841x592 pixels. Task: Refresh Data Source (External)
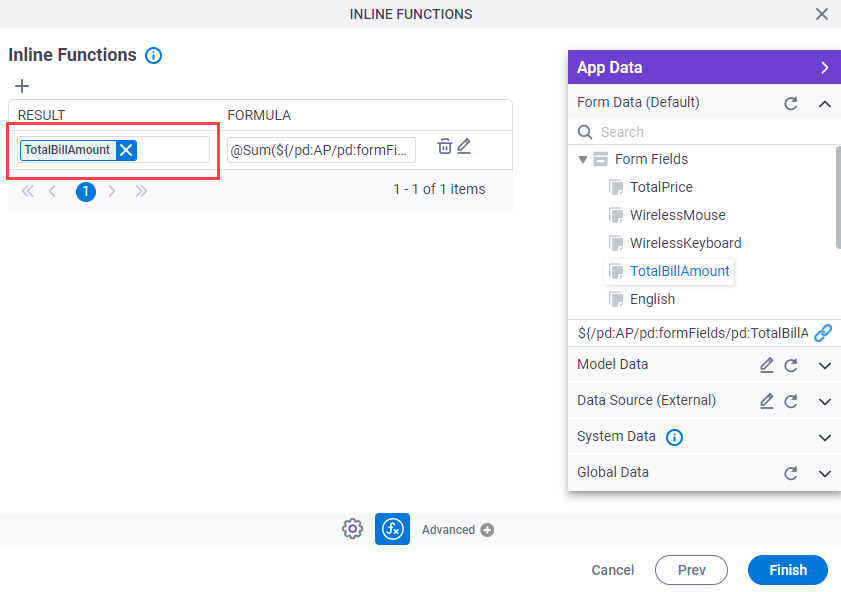[791, 401]
